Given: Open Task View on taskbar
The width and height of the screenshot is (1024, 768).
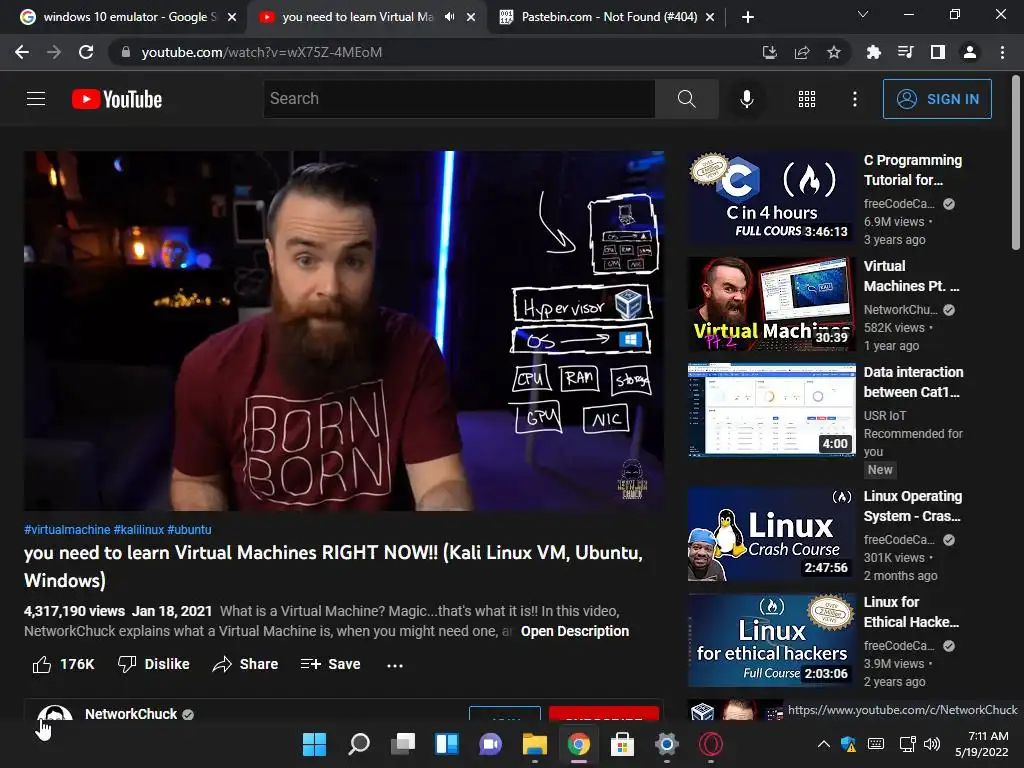Looking at the screenshot, I should click(x=402, y=744).
